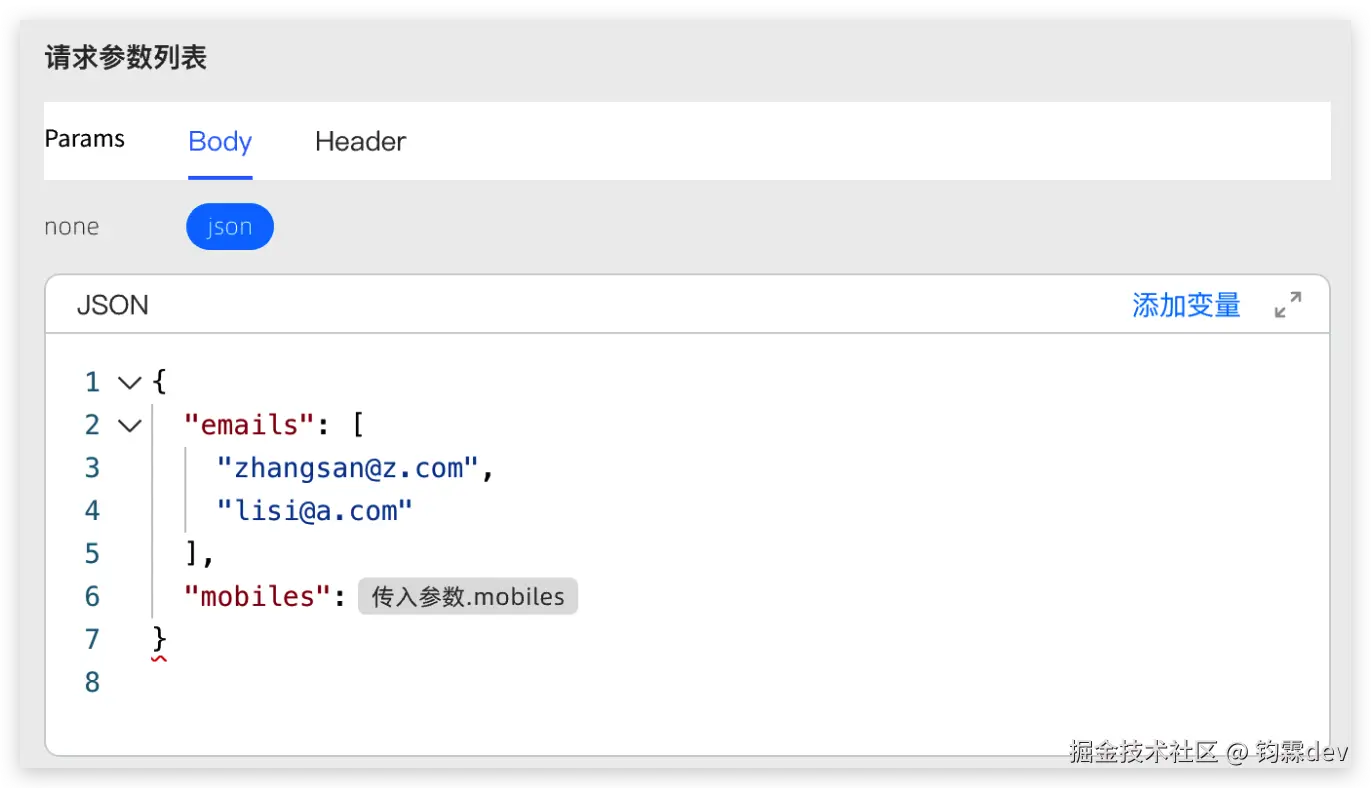Screen dimensions: 1371x788
Task: Click the 请求参数列表 section title
Action: pyautogui.click(x=126, y=58)
